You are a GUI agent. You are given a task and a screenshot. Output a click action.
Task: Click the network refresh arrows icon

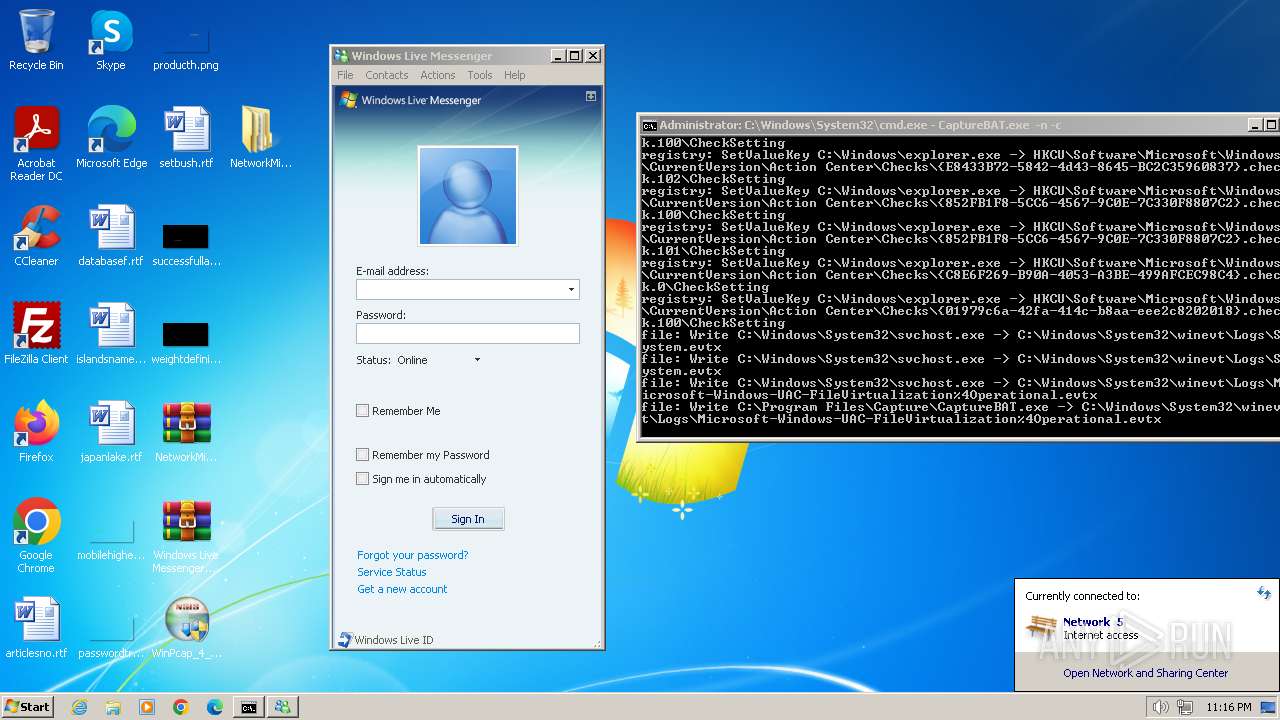tap(1264, 593)
